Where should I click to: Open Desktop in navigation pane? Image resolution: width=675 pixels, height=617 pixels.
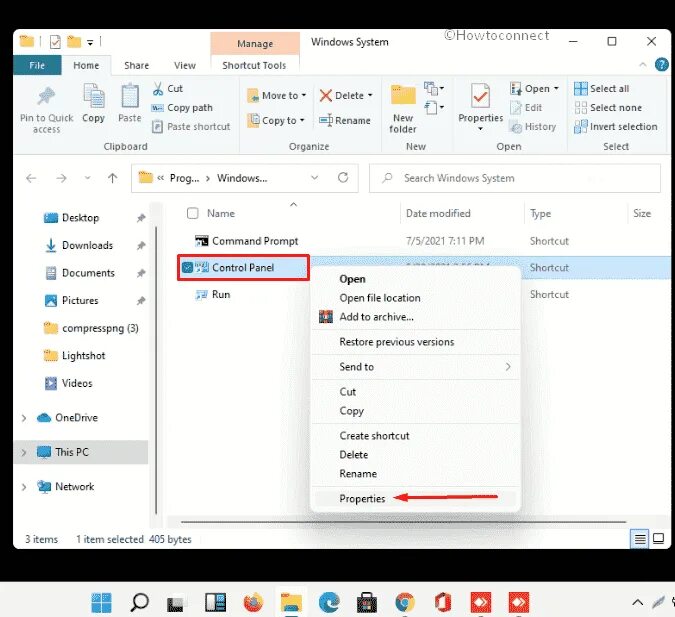pyautogui.click(x=81, y=218)
